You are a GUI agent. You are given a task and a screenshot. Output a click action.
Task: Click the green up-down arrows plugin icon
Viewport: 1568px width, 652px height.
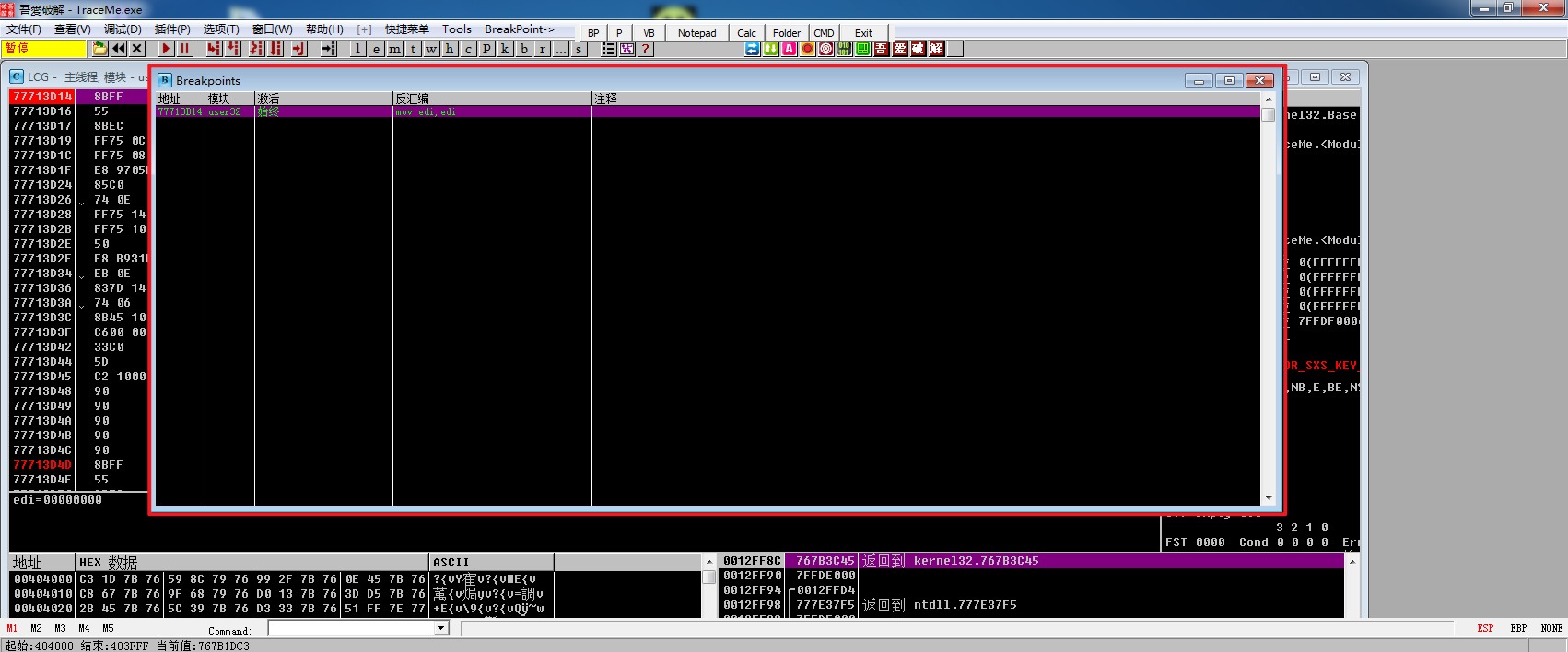771,49
